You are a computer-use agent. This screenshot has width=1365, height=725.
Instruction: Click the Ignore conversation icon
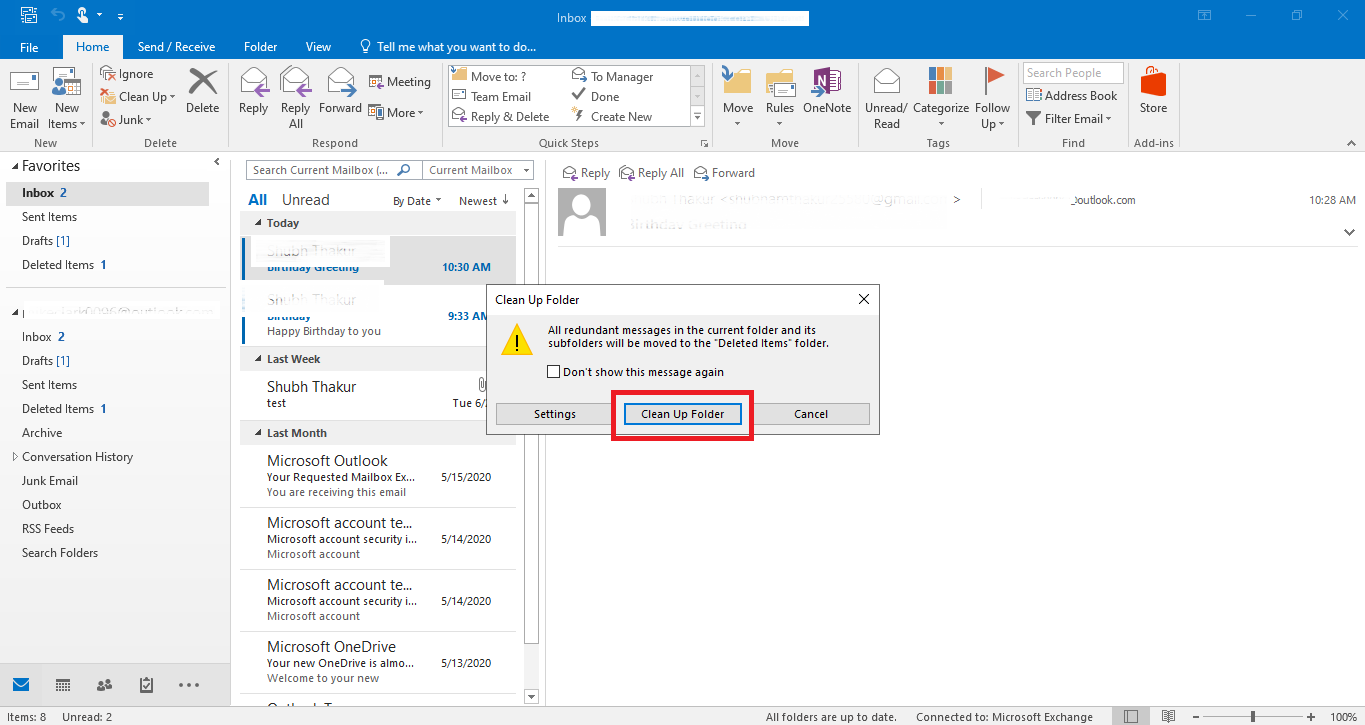(108, 73)
